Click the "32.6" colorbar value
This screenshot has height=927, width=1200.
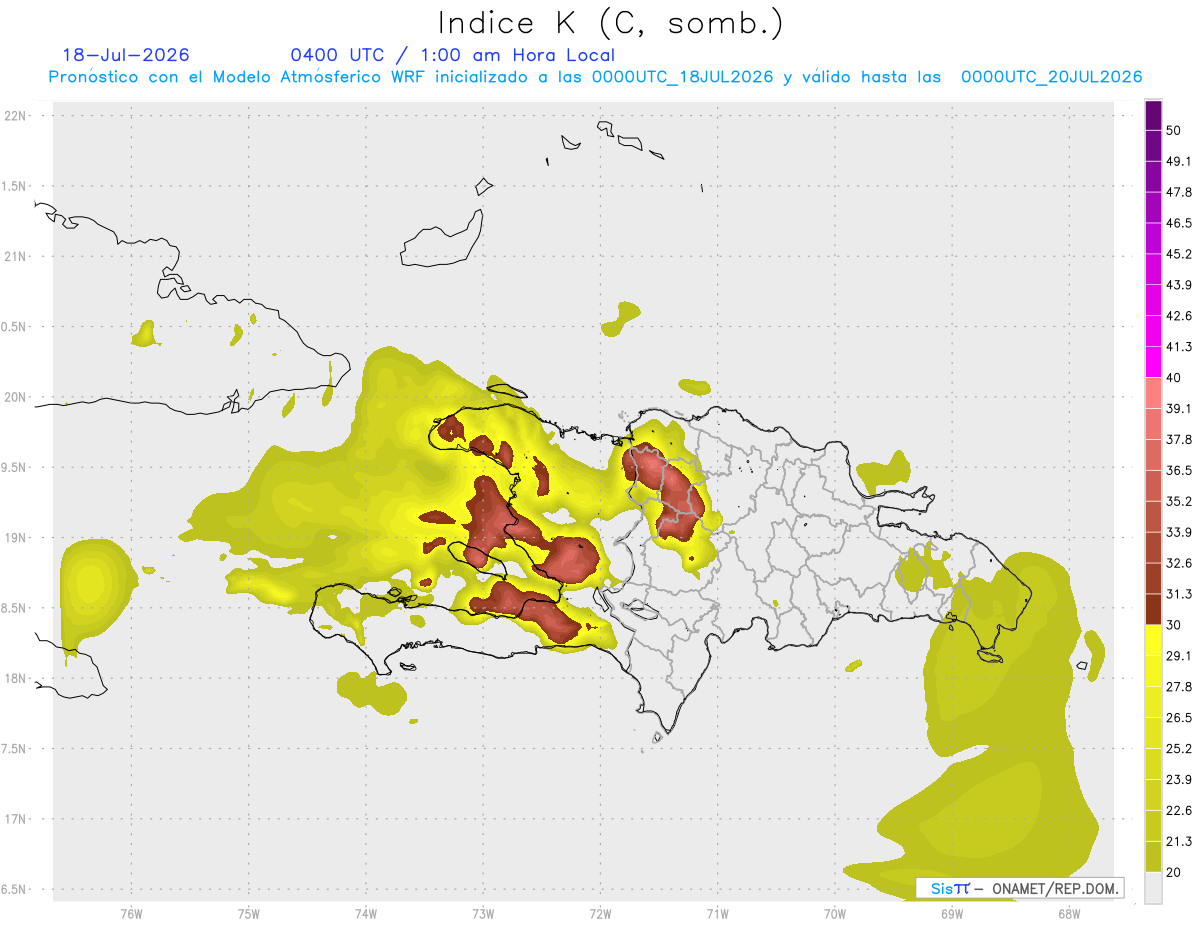[1179, 563]
